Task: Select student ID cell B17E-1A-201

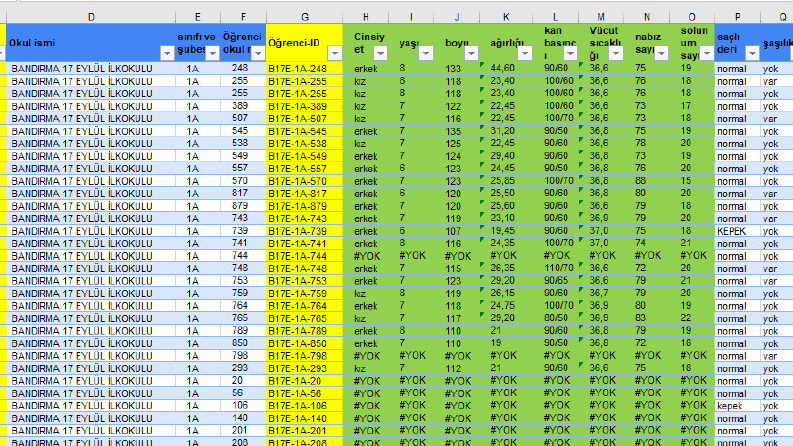Action: click(x=304, y=431)
